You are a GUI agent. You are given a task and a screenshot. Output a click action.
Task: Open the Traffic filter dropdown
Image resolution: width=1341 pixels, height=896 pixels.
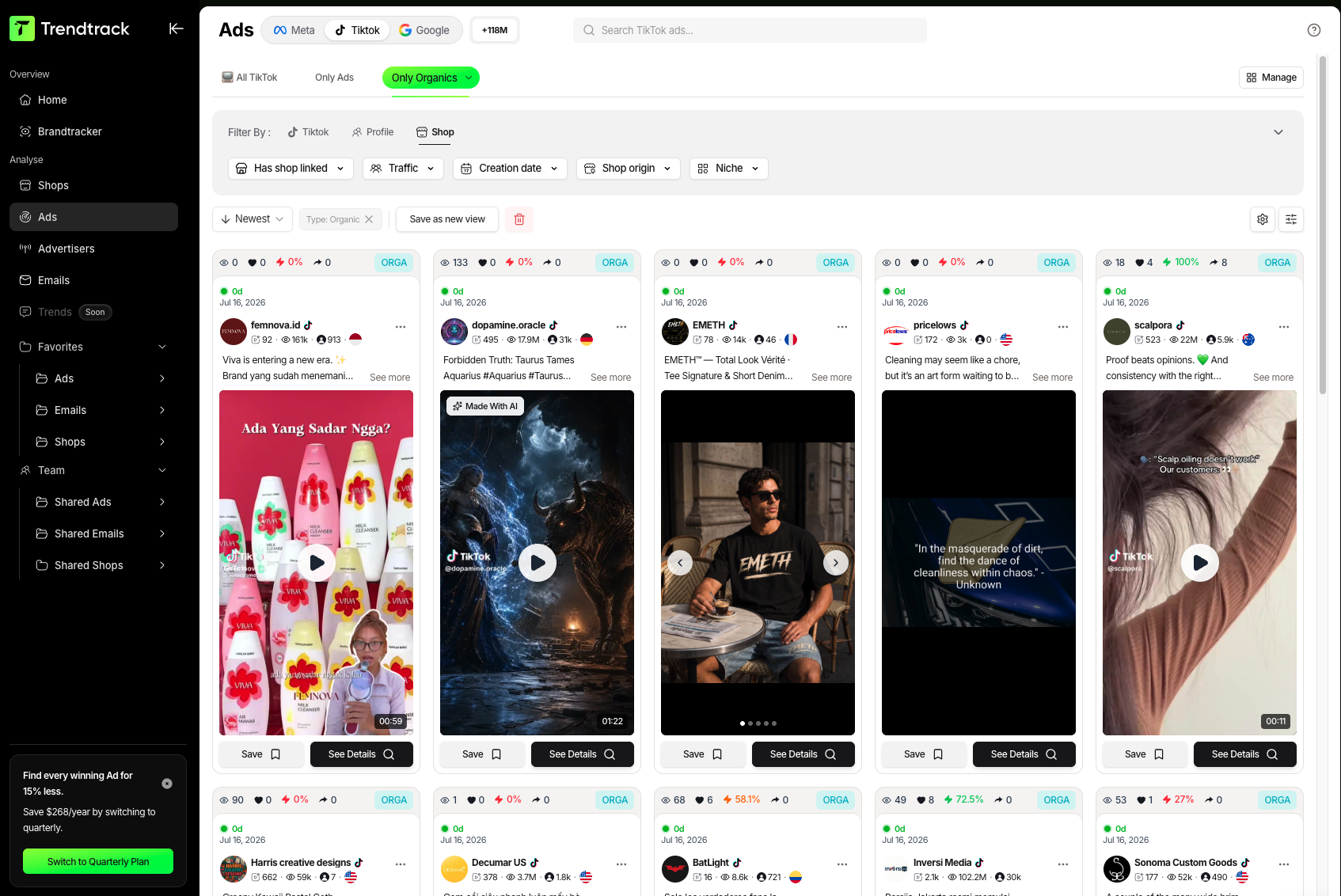point(403,169)
